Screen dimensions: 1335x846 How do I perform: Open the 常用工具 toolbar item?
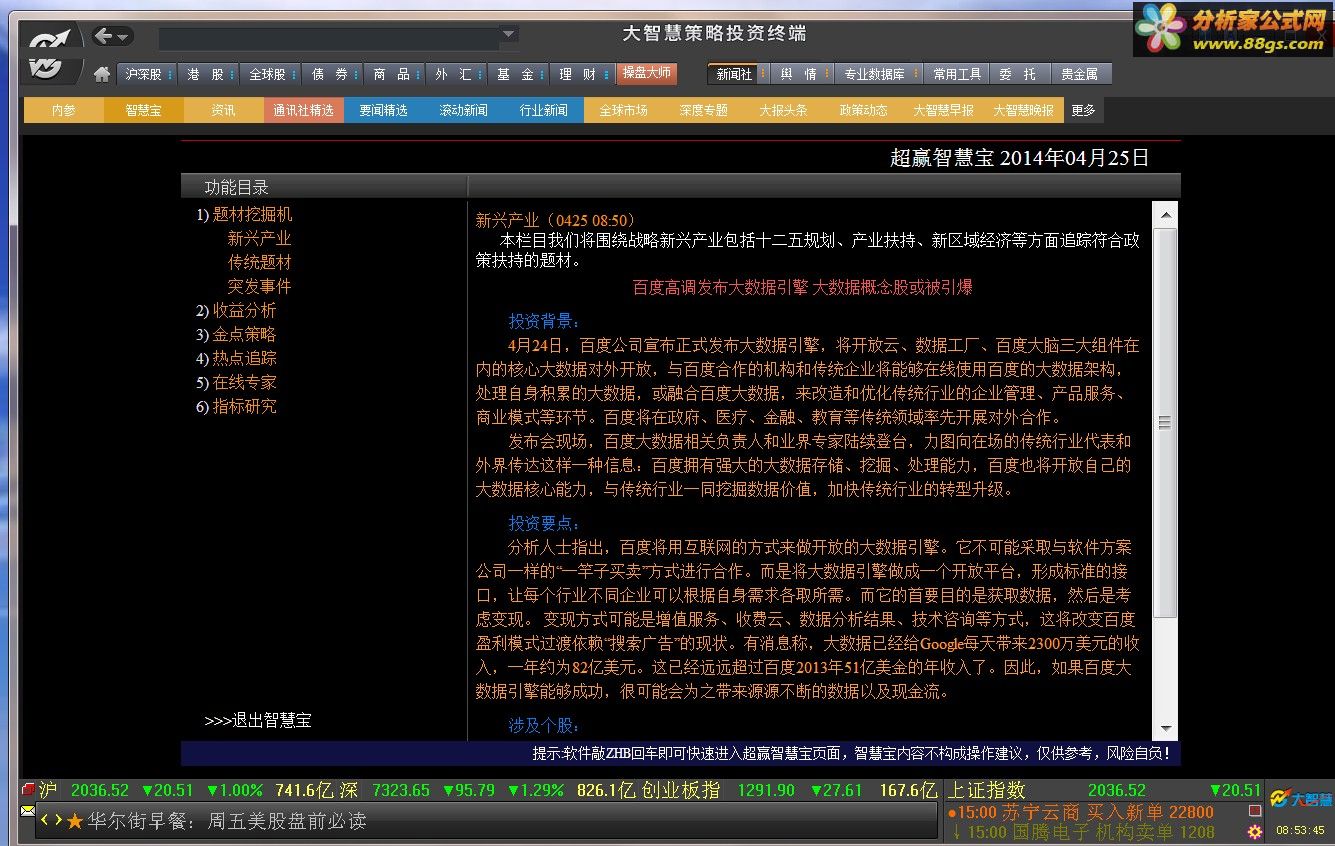coord(958,74)
